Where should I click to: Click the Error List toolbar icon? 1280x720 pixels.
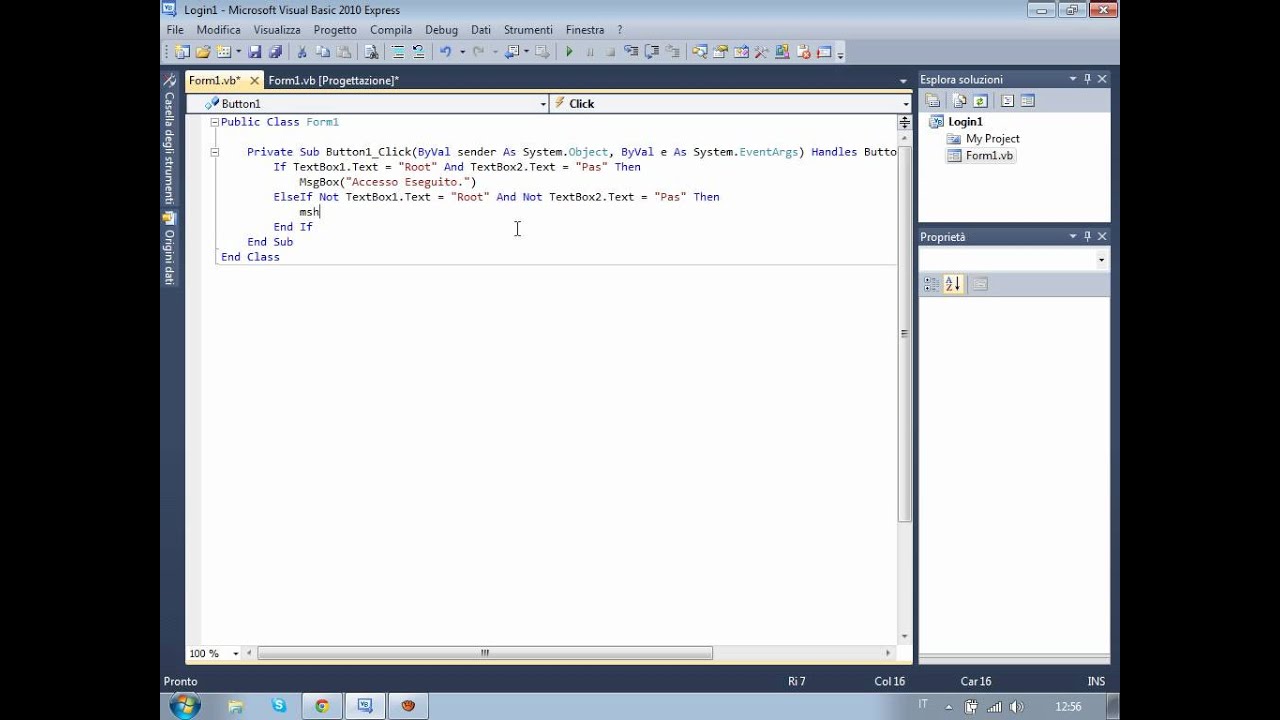pyautogui.click(x=805, y=52)
